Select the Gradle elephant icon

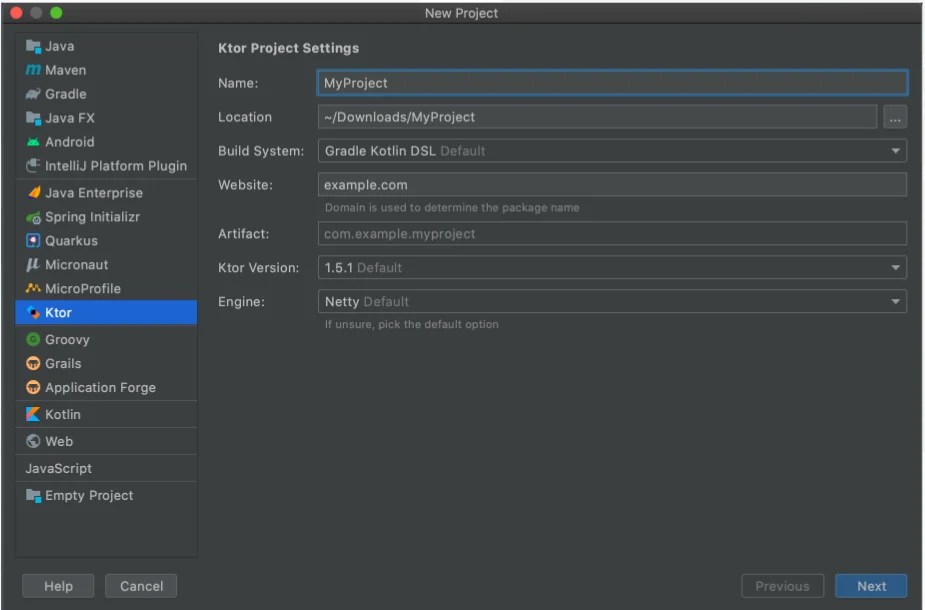tap(33, 94)
